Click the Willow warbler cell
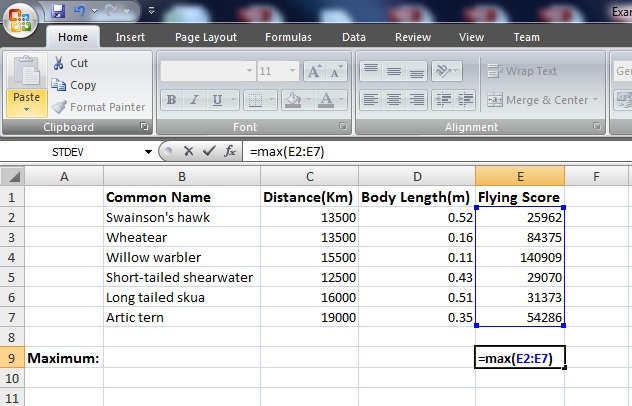 (182, 257)
